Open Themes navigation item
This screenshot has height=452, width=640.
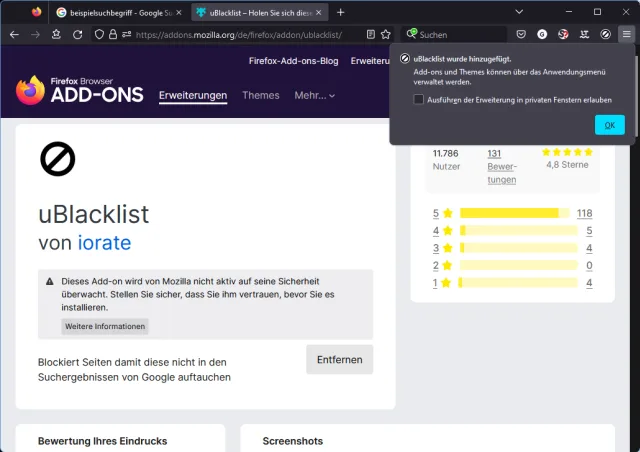(x=261, y=95)
